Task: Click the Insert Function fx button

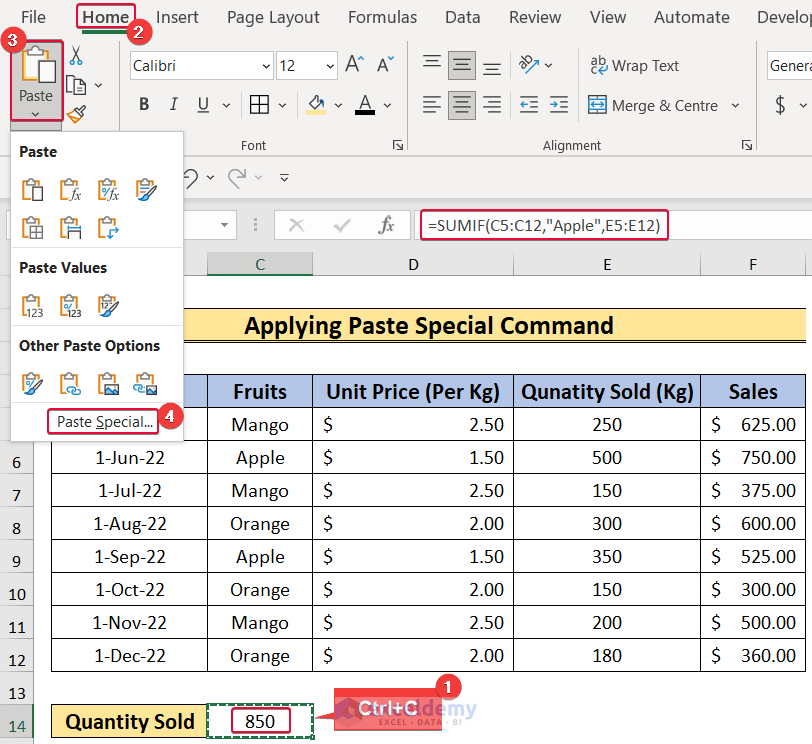Action: click(x=387, y=225)
